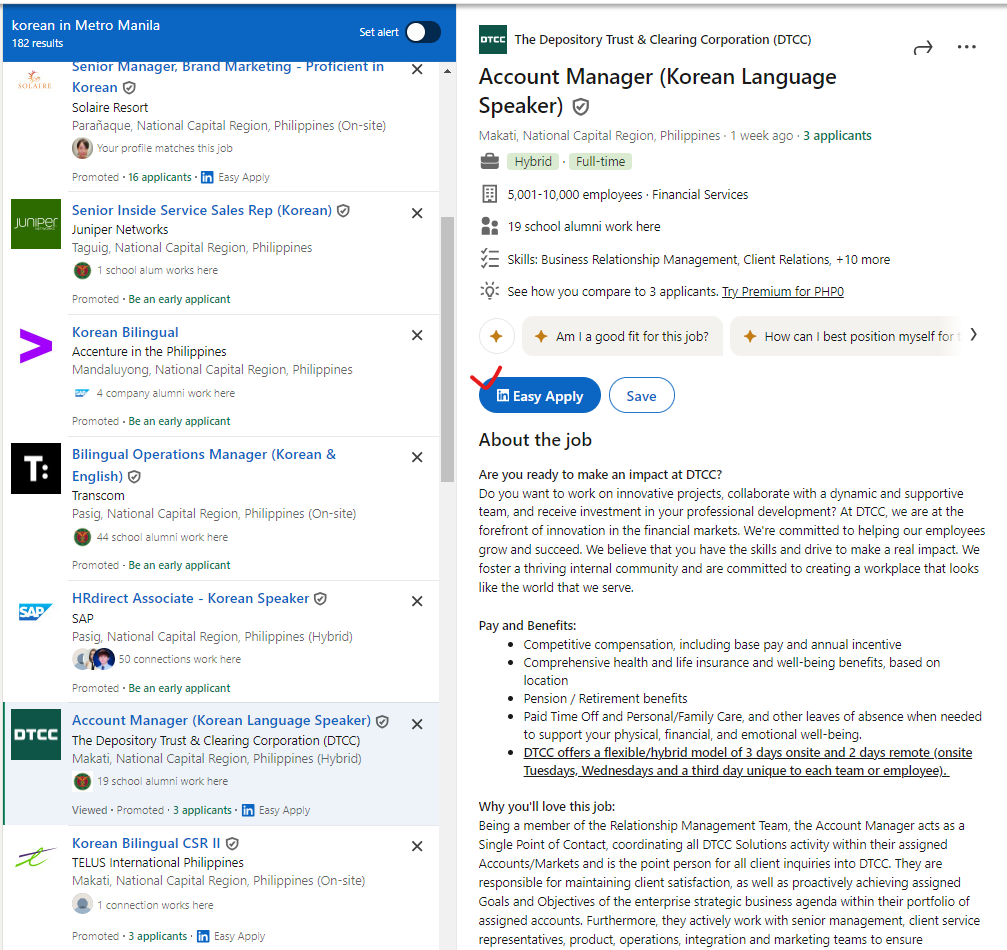The image size is (1007, 950).
Task: Click the lightbulb Premium insight icon
Action: 489,291
